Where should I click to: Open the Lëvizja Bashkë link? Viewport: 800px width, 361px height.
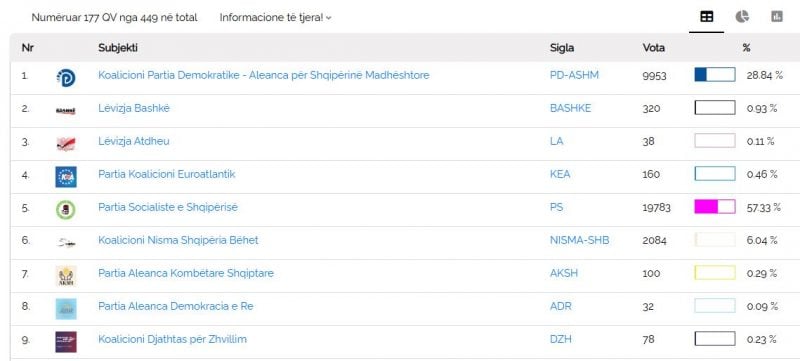(134, 108)
